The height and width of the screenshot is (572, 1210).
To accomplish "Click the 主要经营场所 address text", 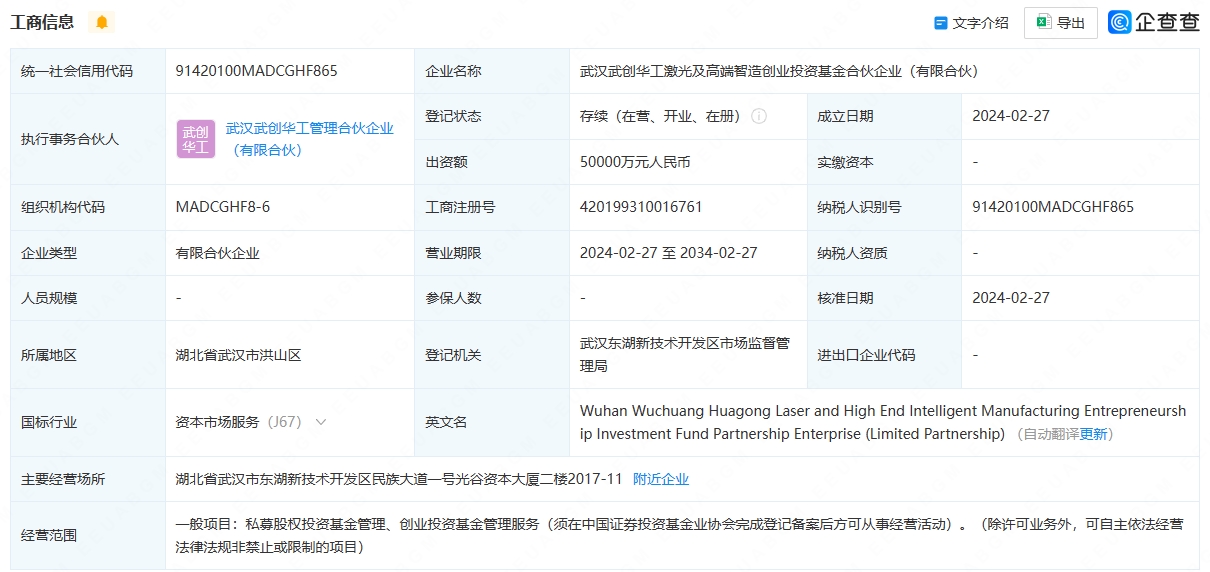I will [399, 479].
